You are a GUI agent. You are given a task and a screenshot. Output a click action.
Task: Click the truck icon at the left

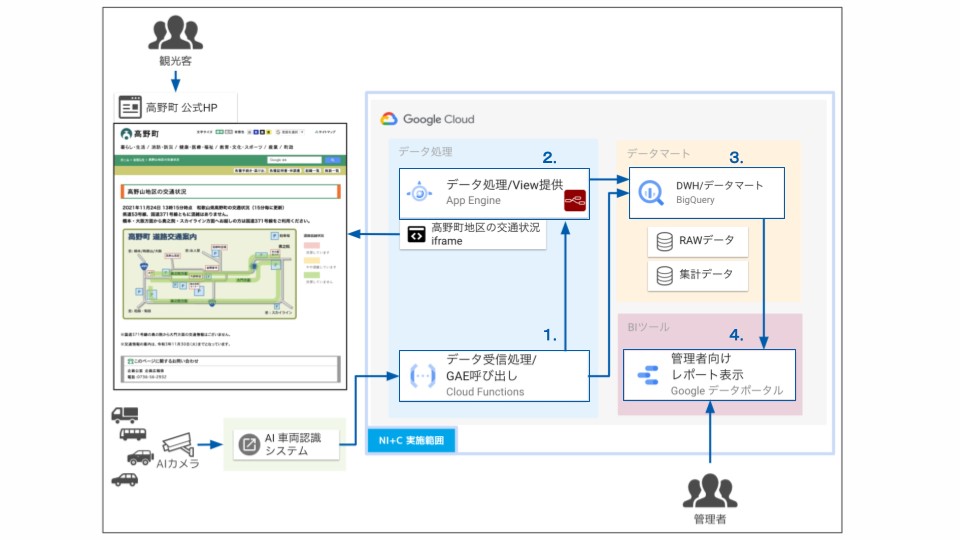[125, 415]
